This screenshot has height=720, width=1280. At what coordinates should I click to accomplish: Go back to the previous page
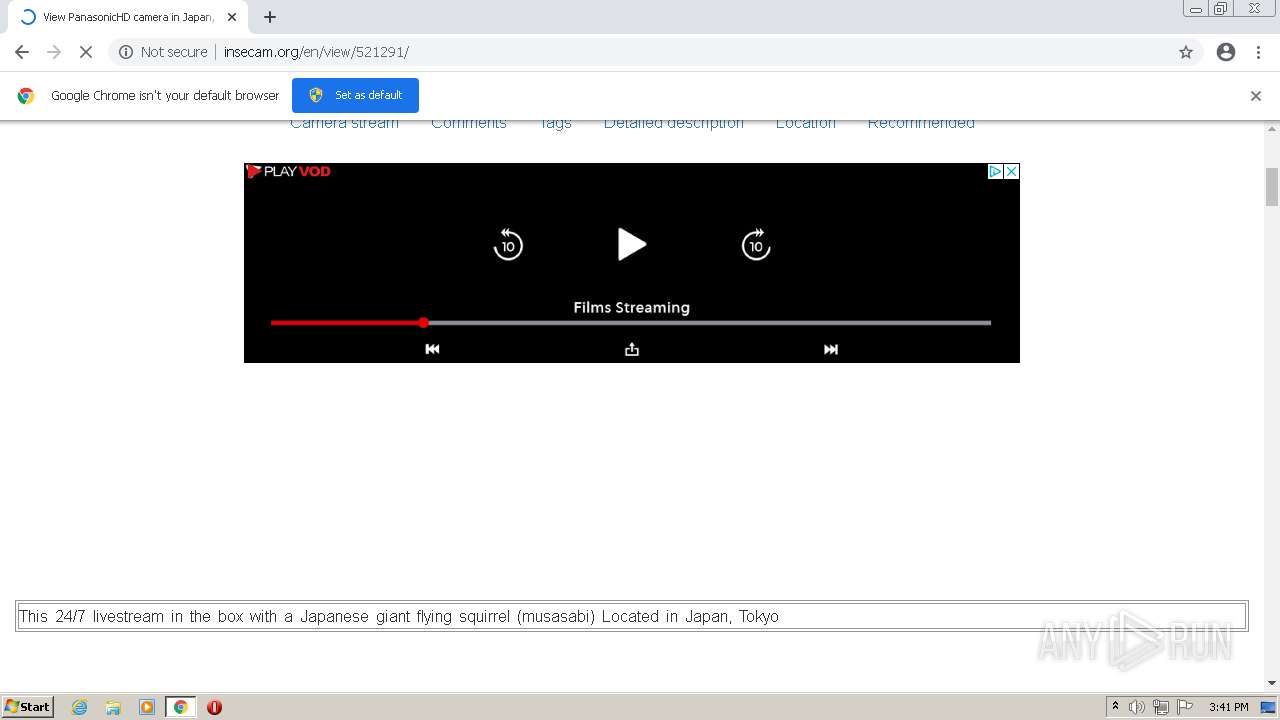point(22,52)
